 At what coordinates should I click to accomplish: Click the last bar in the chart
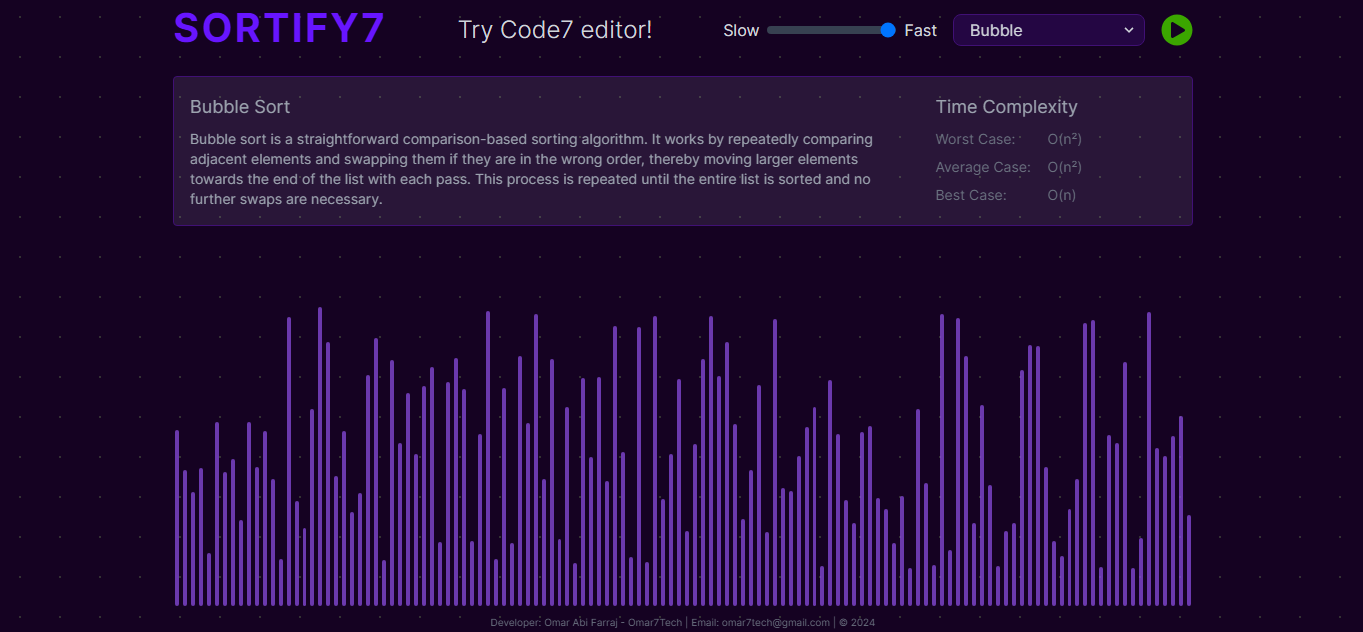1189,560
